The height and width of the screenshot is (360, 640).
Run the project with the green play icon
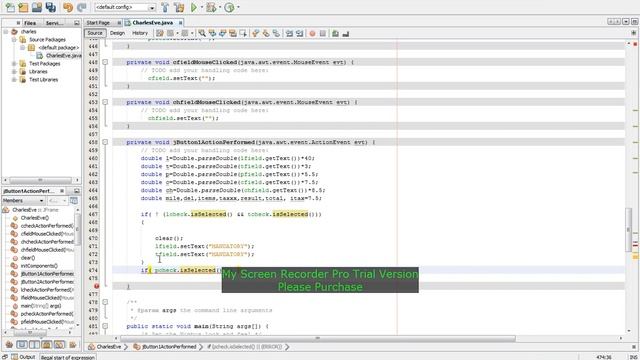coord(194,7)
